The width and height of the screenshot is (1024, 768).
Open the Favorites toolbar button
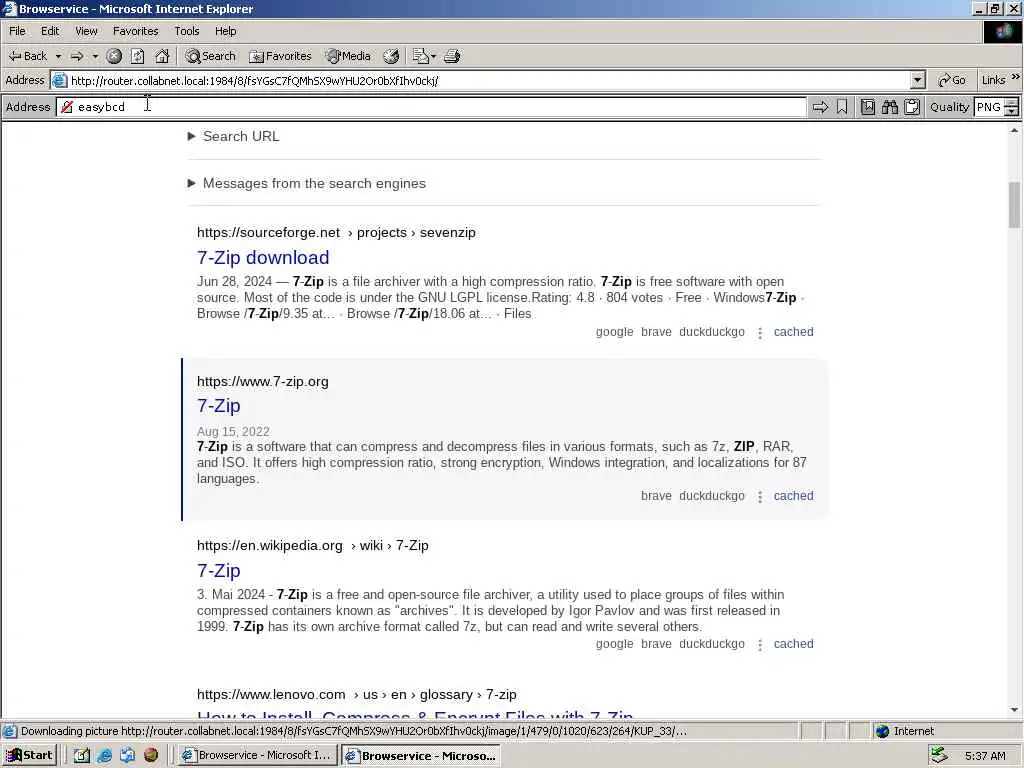click(280, 56)
